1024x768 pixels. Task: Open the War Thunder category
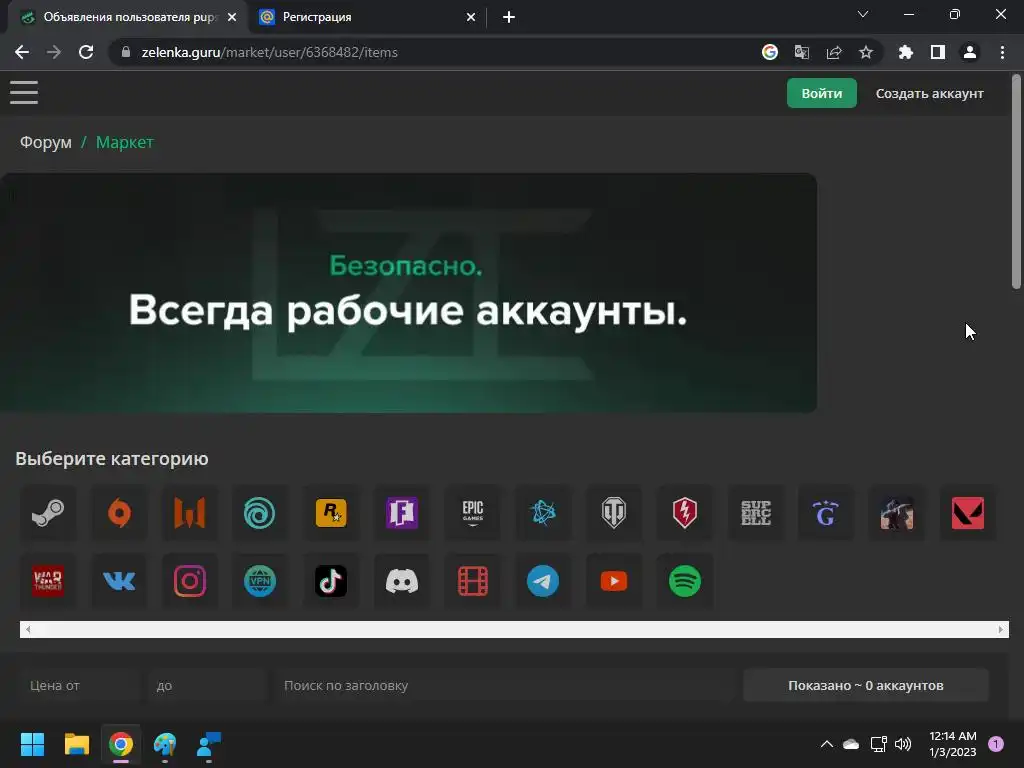click(48, 581)
